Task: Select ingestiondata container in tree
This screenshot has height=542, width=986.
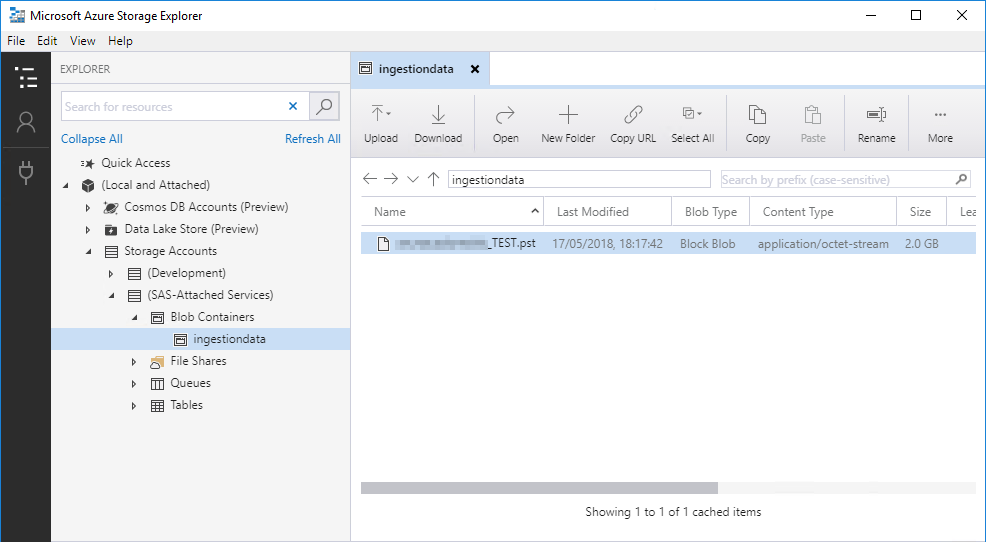Action: (201, 339)
